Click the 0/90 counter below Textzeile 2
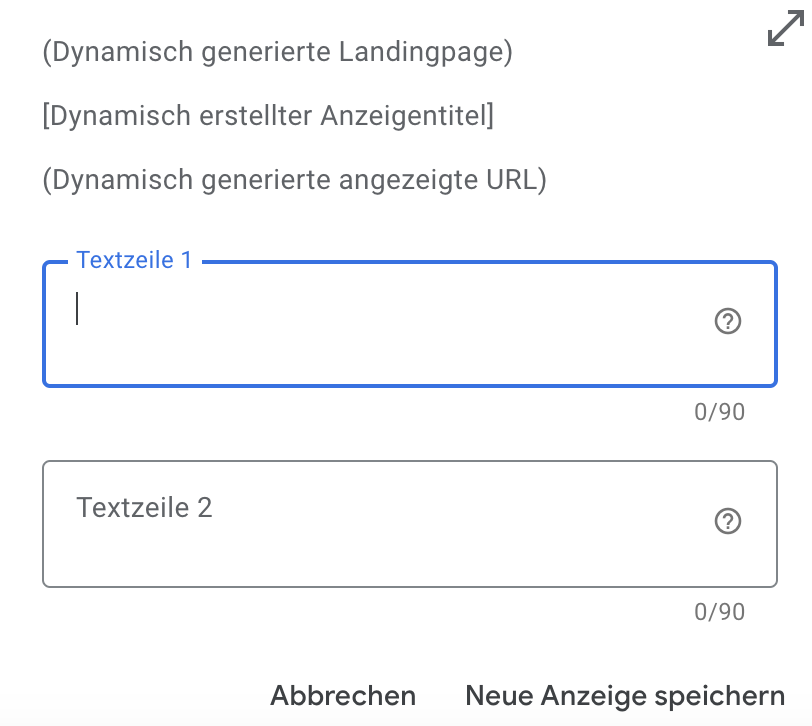 pos(719,612)
